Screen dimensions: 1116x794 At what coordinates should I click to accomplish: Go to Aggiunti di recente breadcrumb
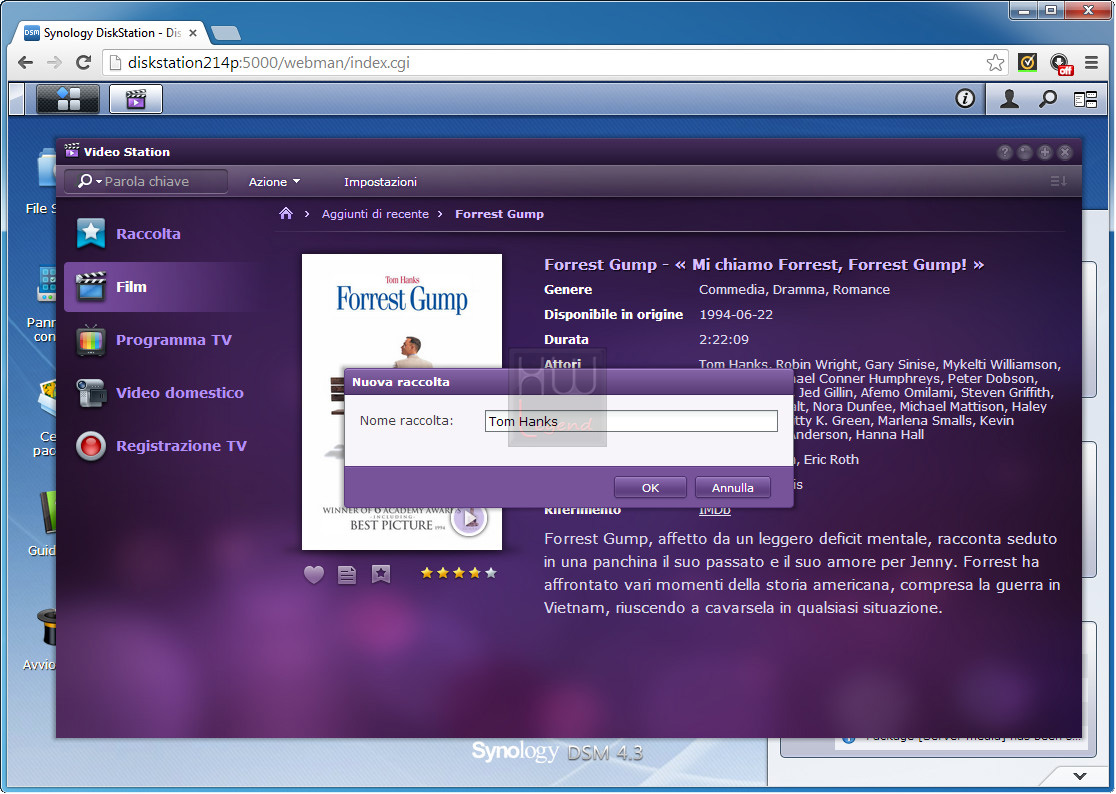coord(375,214)
